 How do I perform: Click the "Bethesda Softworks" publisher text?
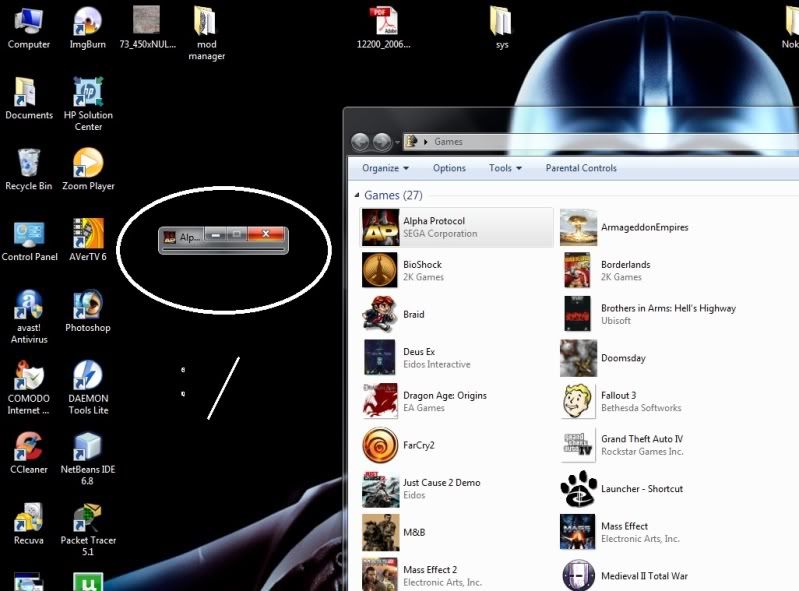tap(641, 408)
